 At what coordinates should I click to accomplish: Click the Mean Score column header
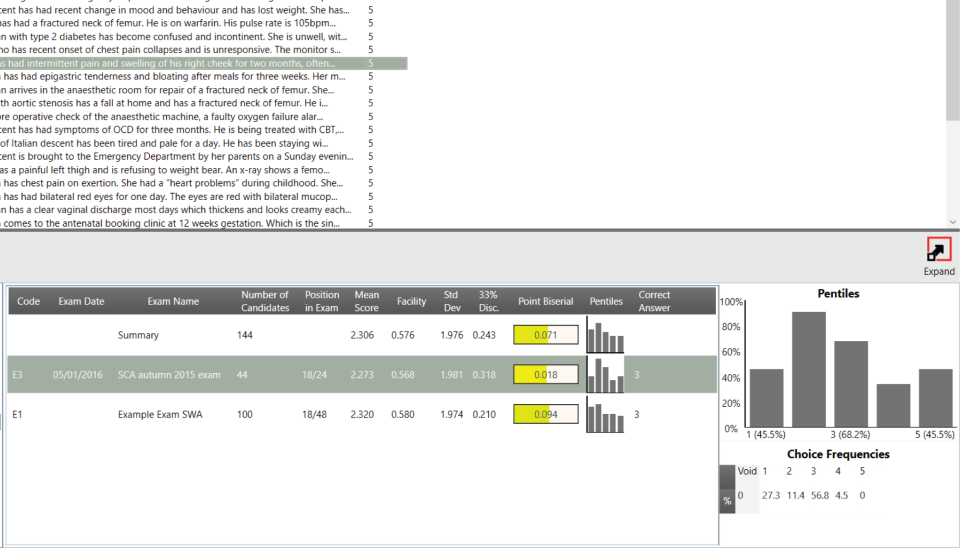pyautogui.click(x=367, y=301)
